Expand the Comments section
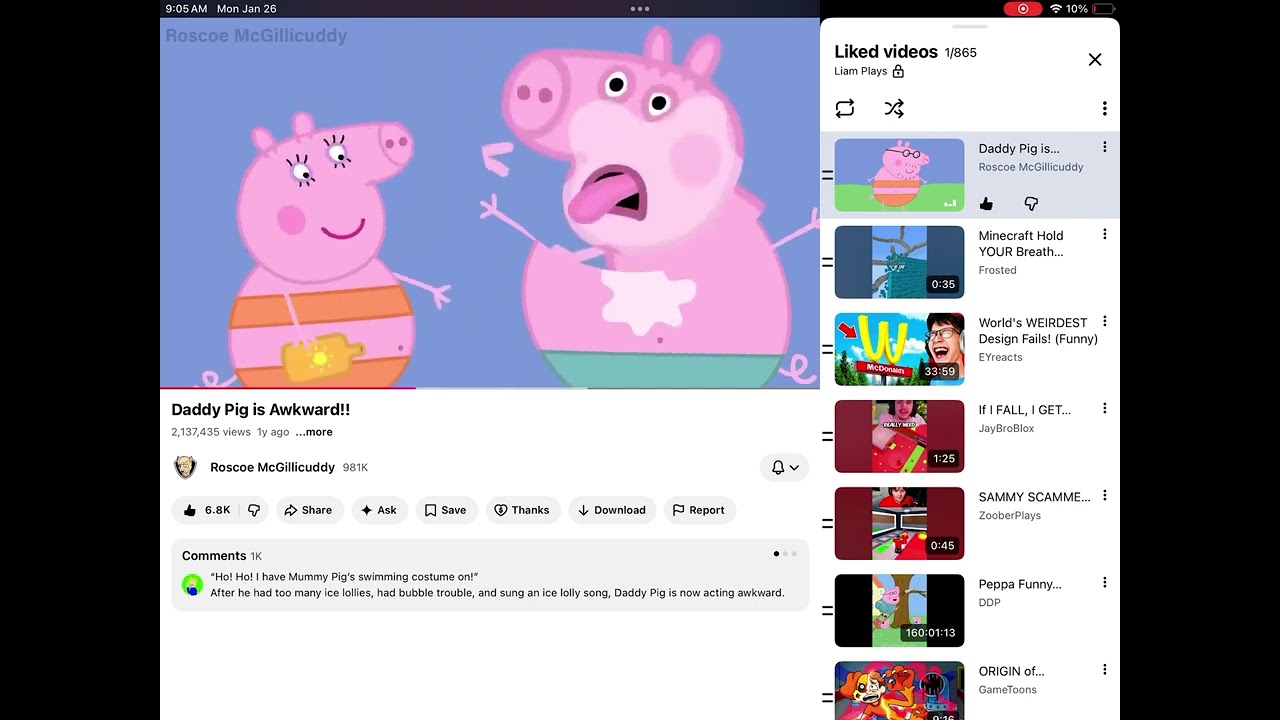Image resolution: width=1280 pixels, height=720 pixels. point(490,575)
